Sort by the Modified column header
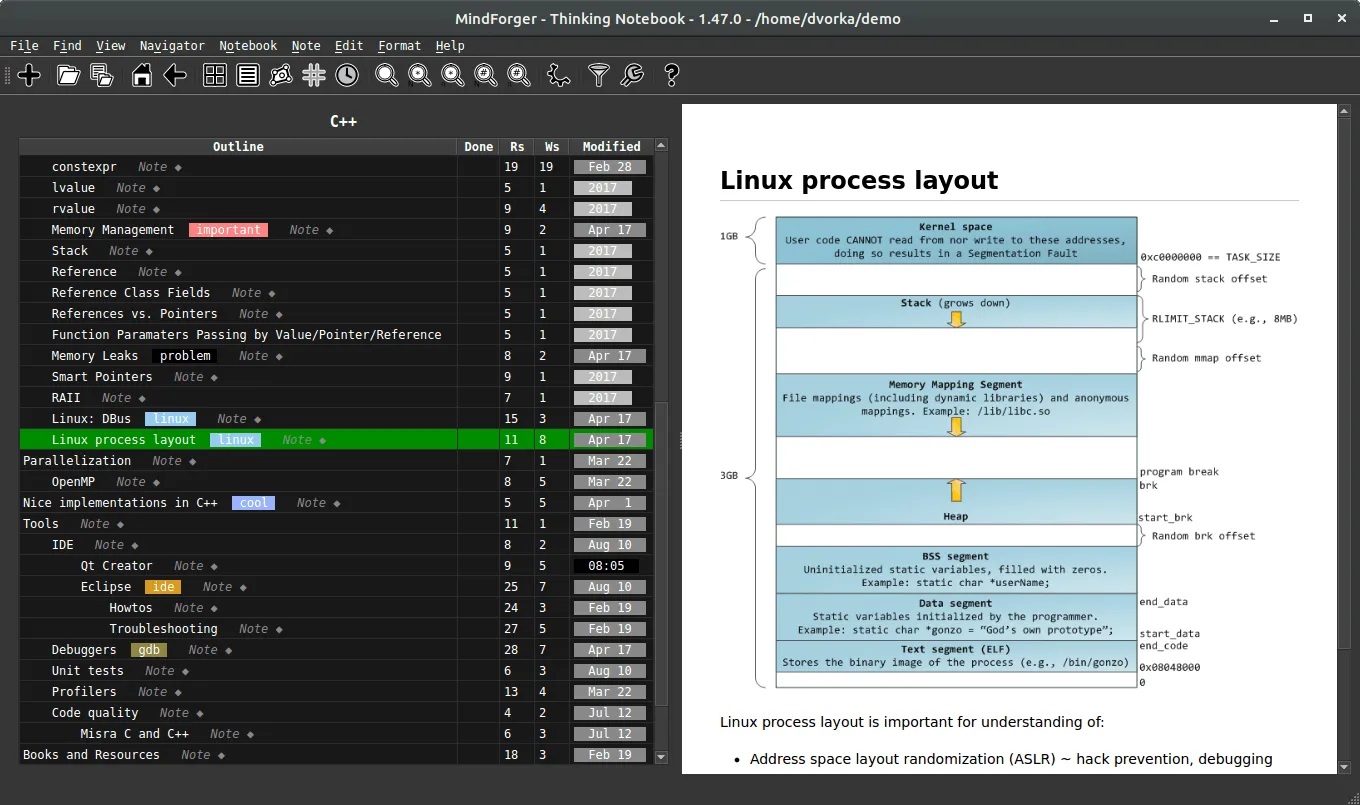This screenshot has width=1360, height=805. click(x=611, y=147)
